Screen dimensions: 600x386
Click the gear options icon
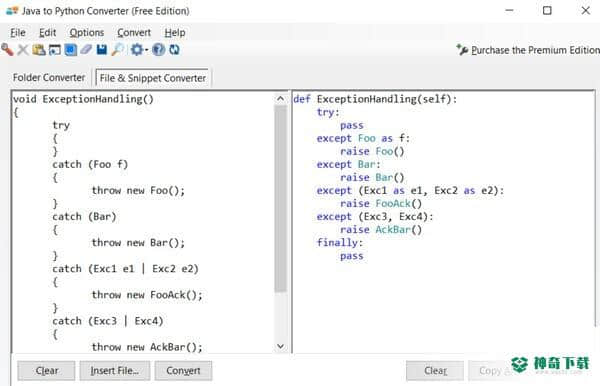point(137,50)
